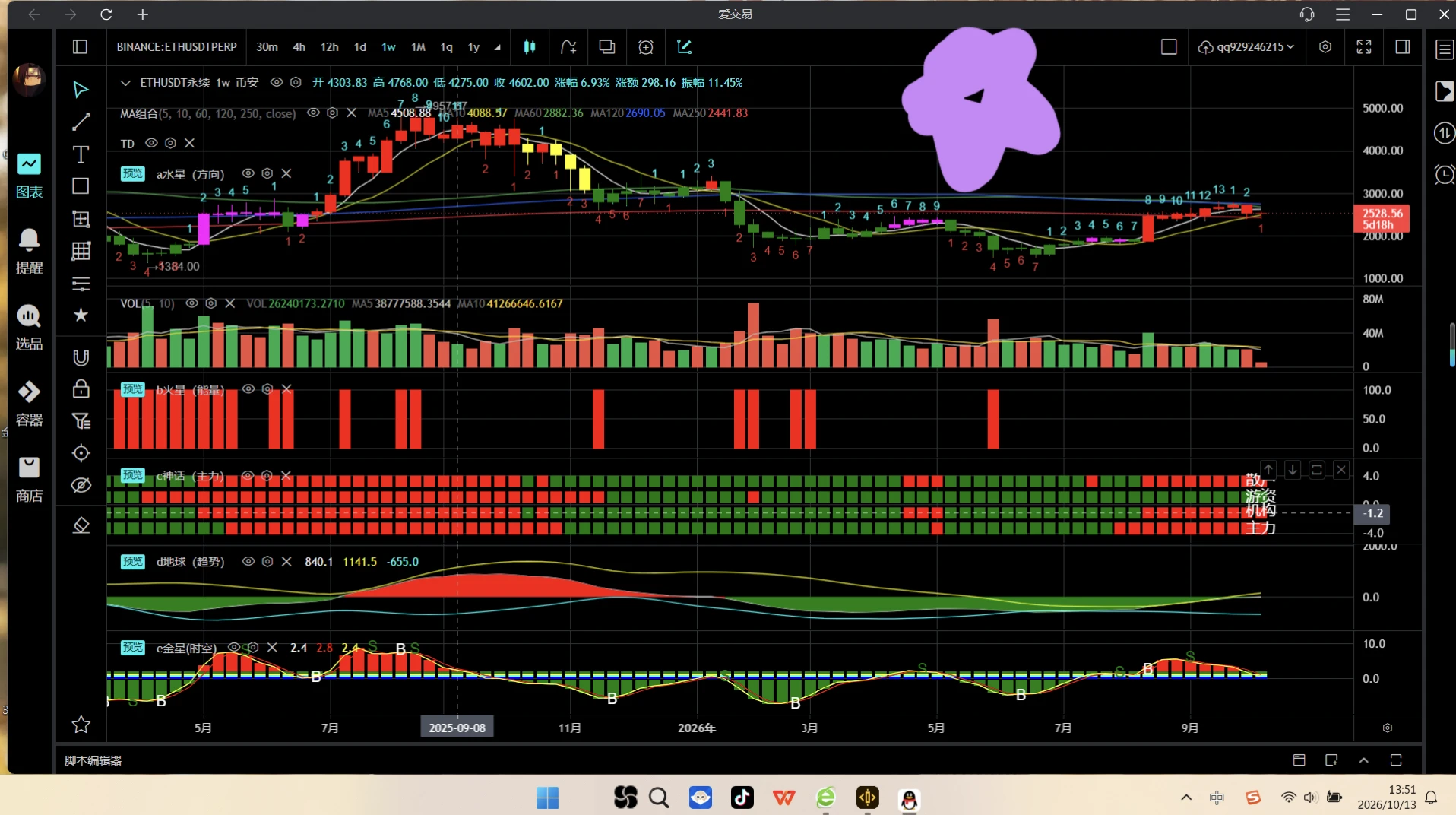This screenshot has width=1456, height=815.
Task: Show hidden tray icons chevron
Action: click(1186, 798)
